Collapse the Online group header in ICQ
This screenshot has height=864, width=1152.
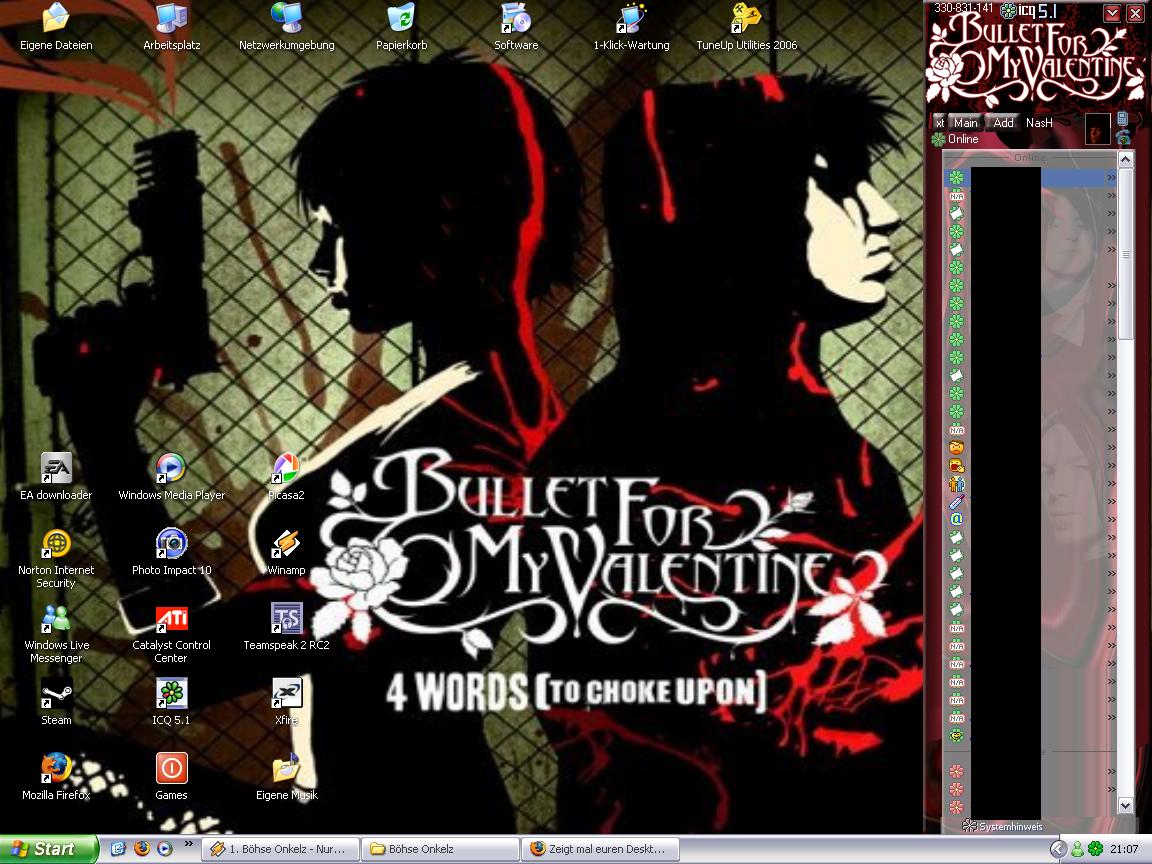[x=1029, y=158]
